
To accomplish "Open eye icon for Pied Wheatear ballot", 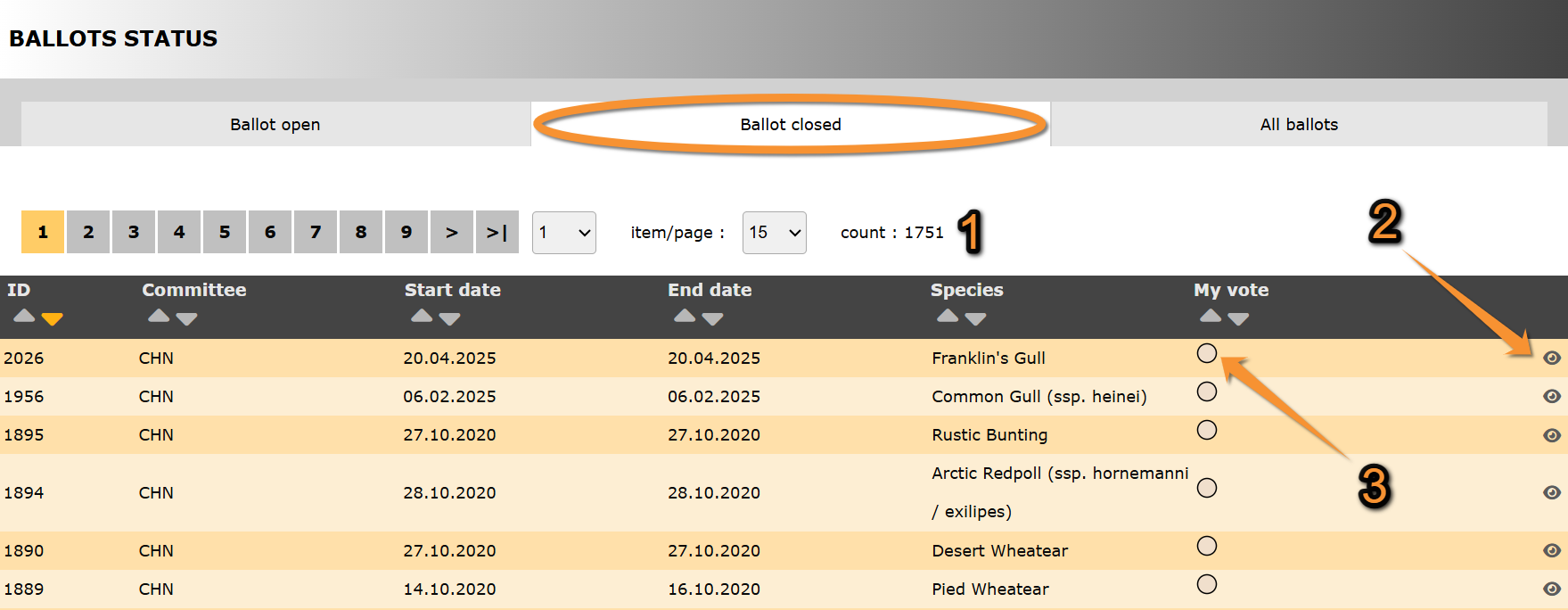I will (1551, 589).
